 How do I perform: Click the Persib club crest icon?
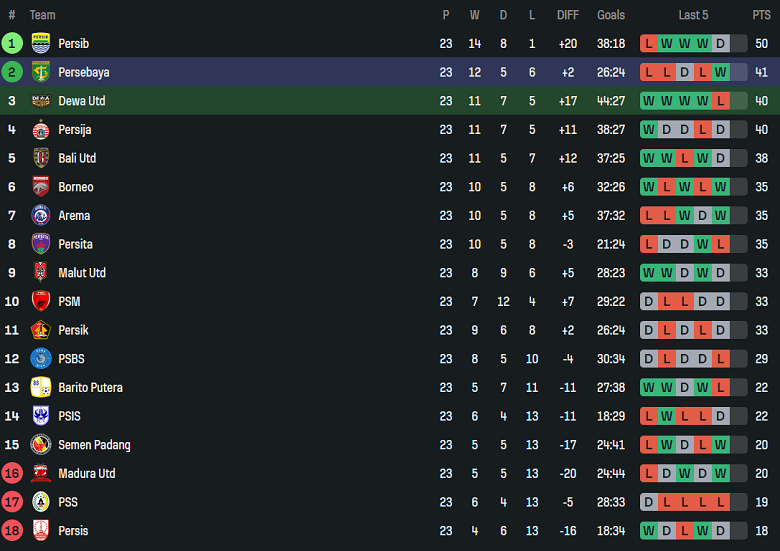(x=41, y=43)
